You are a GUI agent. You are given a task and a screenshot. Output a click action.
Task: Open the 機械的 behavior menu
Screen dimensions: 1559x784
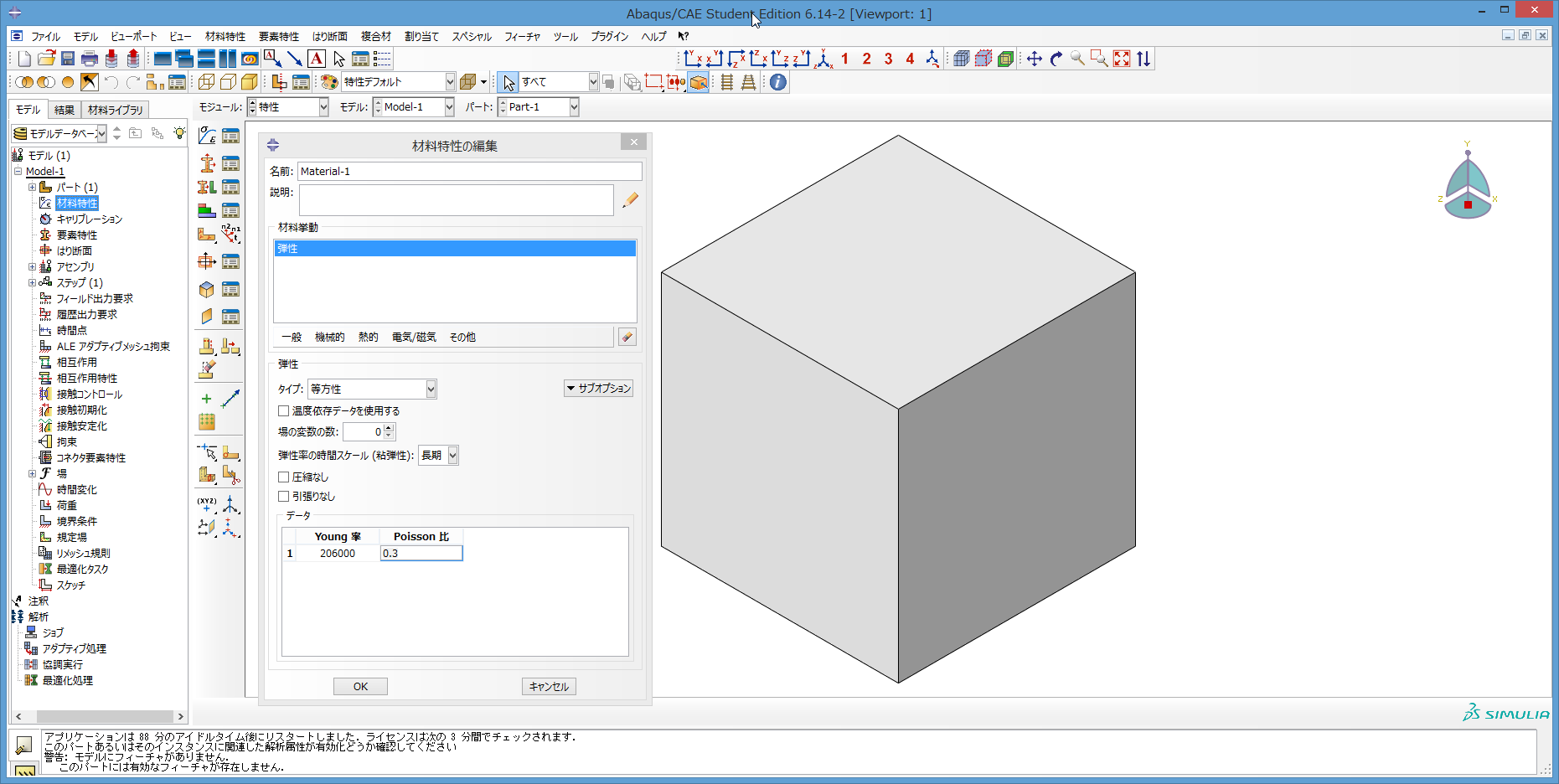pyautogui.click(x=329, y=338)
